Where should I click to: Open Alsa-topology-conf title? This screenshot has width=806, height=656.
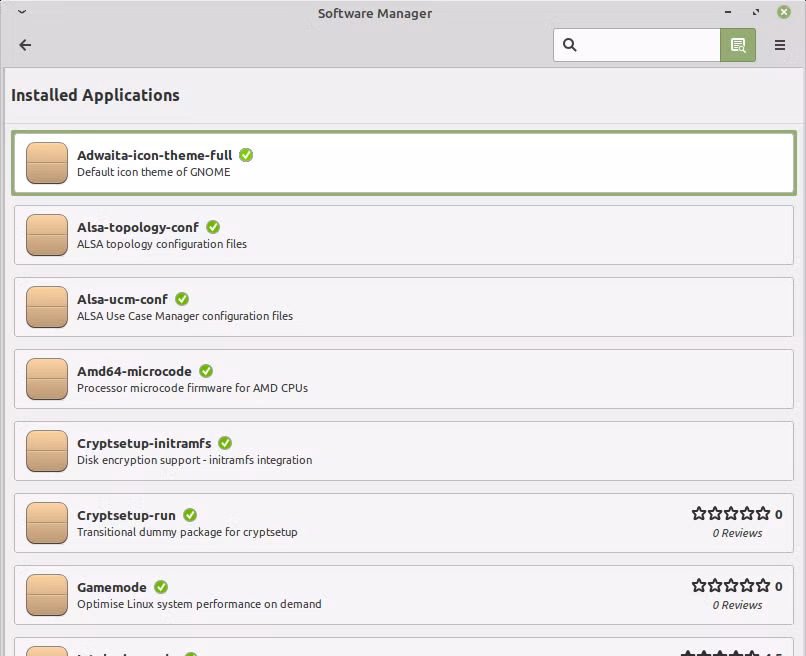pyautogui.click(x=138, y=227)
